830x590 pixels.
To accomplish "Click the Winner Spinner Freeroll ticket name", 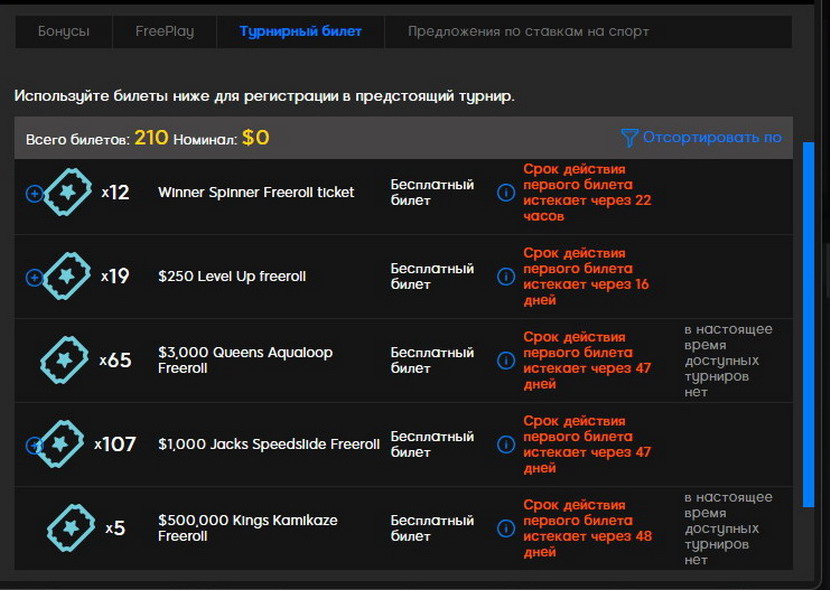I will tap(256, 193).
